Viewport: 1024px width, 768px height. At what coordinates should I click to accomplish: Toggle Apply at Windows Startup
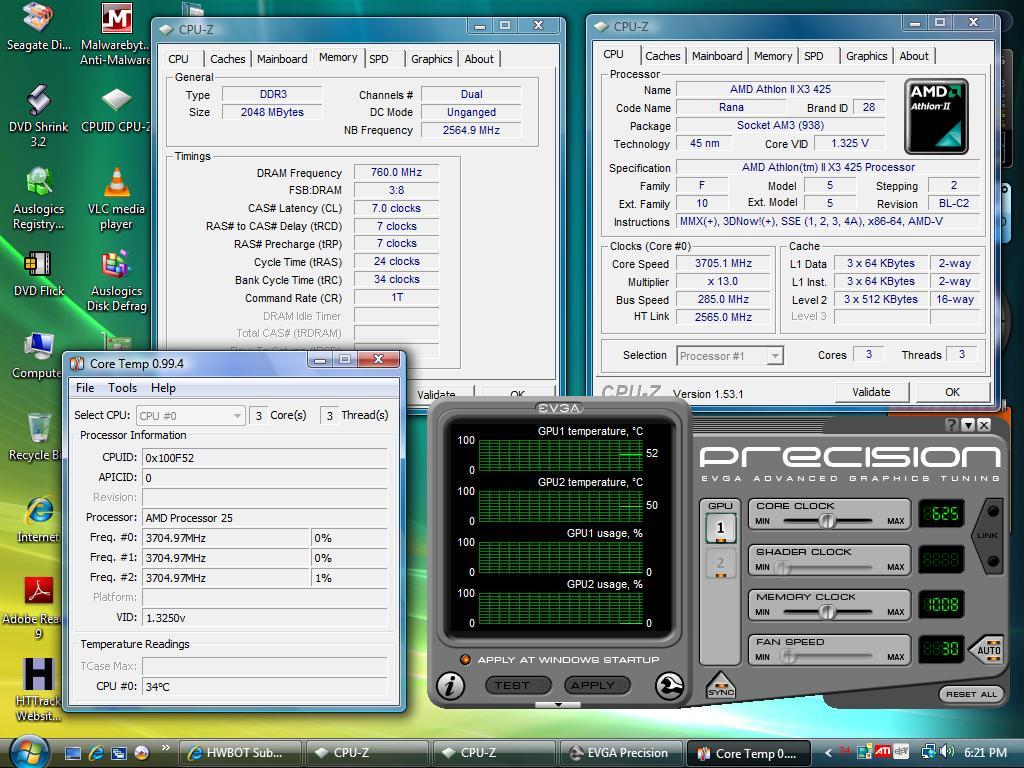[465, 660]
